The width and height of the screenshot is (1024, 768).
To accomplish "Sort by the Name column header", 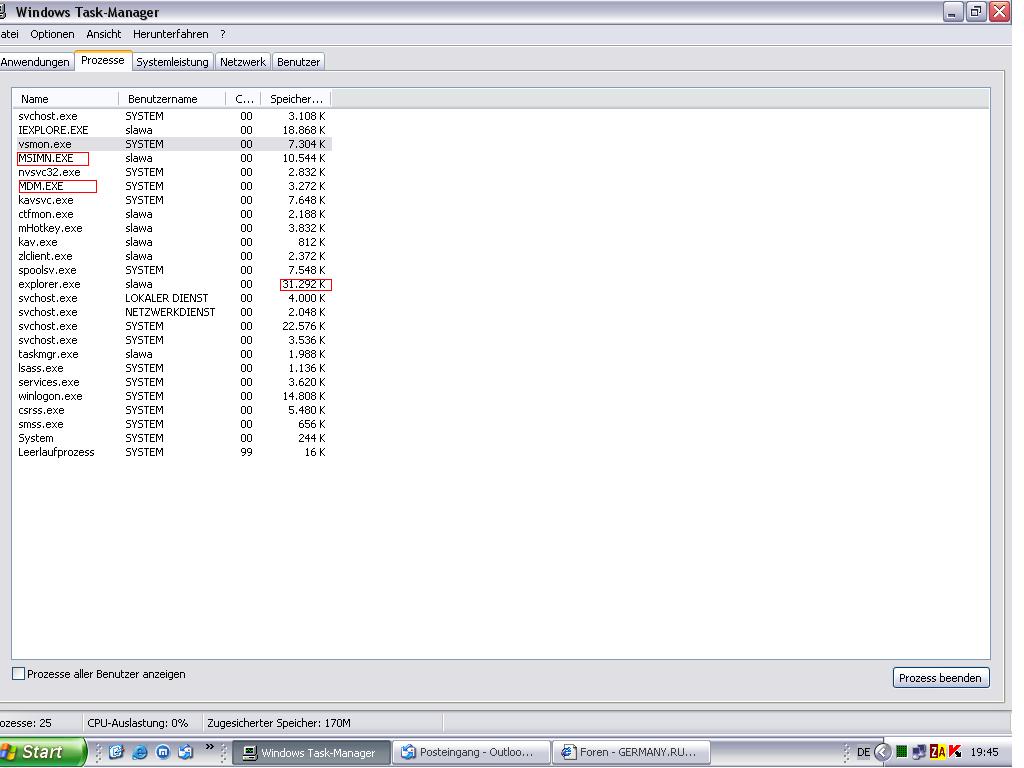I will pyautogui.click(x=65, y=99).
